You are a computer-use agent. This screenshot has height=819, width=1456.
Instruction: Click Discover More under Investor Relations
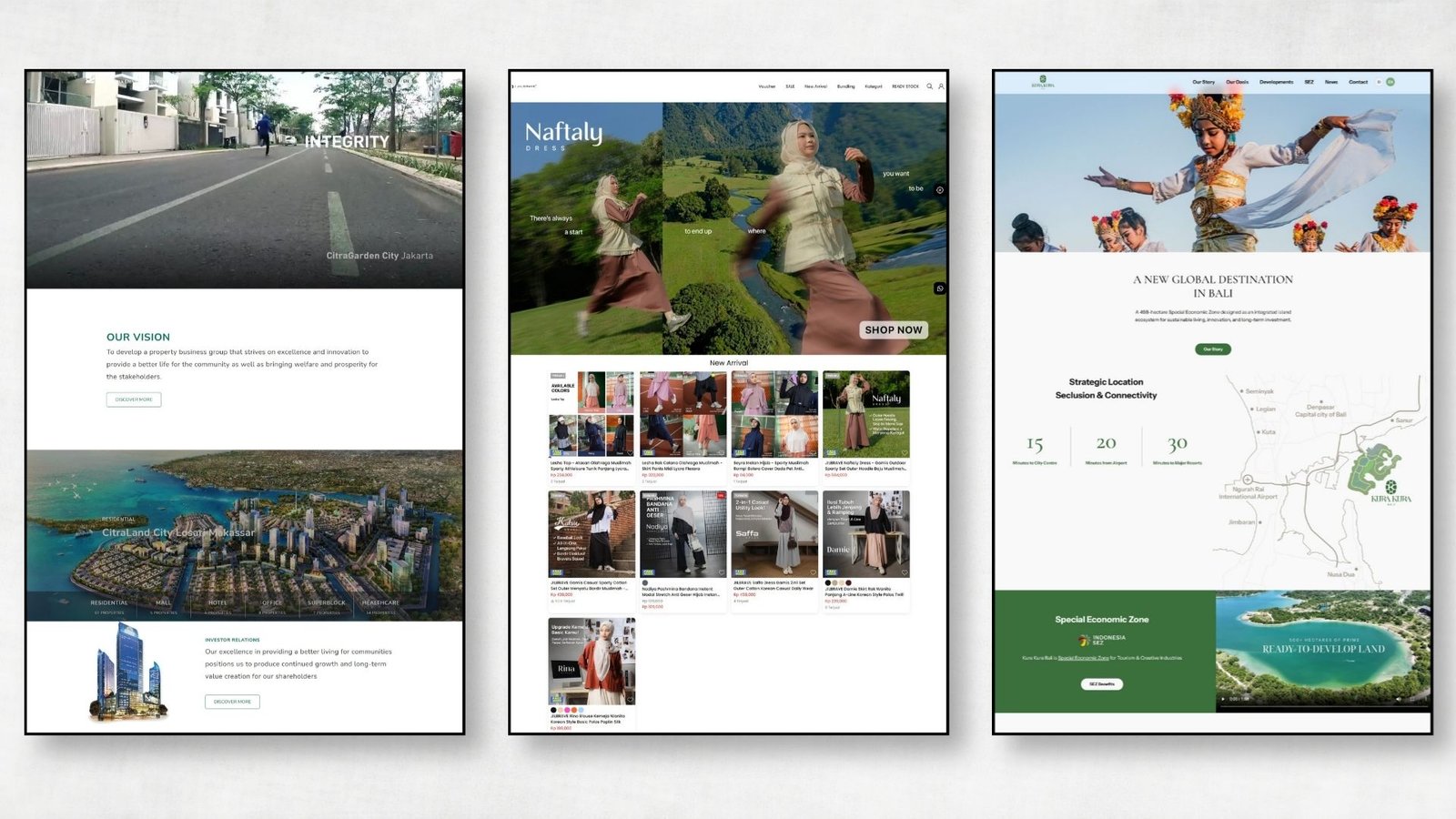tap(232, 702)
